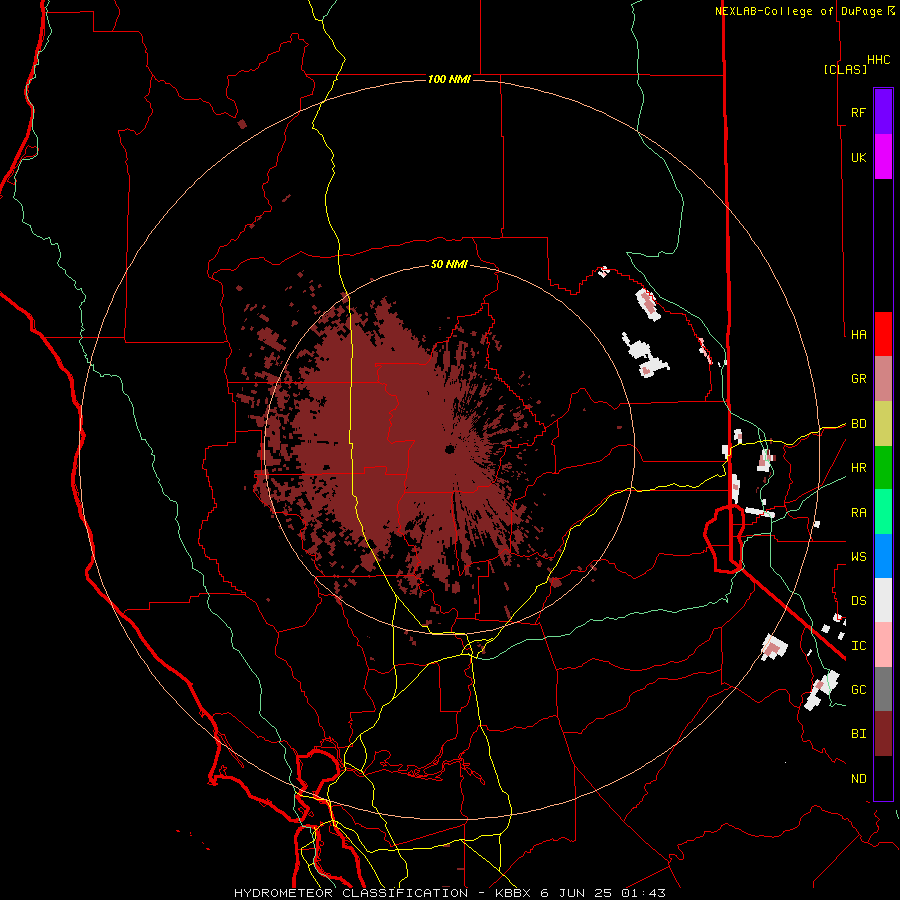The height and width of the screenshot is (900, 900).
Task: Click the purple RF swatch in the legend
Action: pyautogui.click(x=883, y=112)
